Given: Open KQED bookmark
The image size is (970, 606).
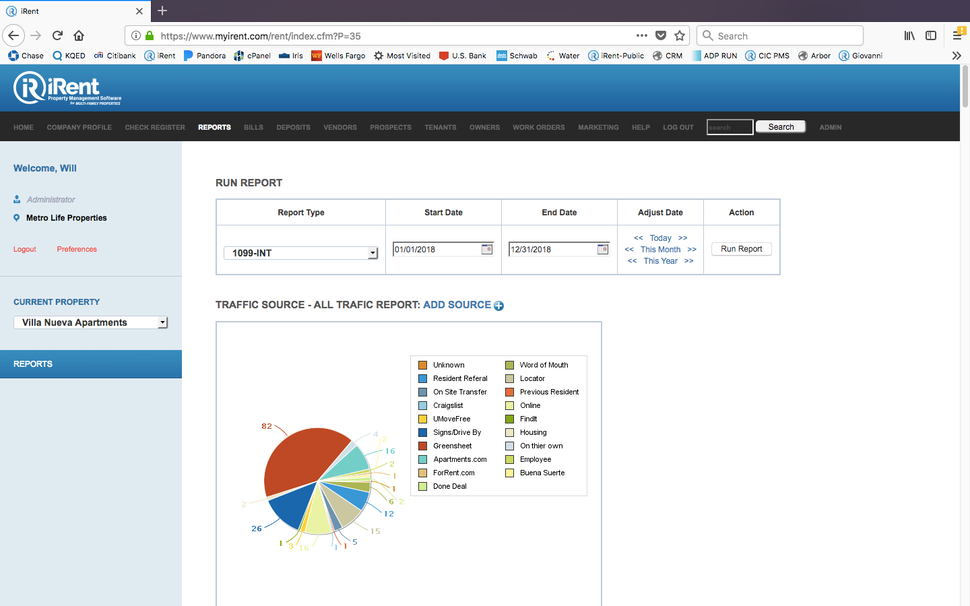Looking at the screenshot, I should [x=69, y=56].
